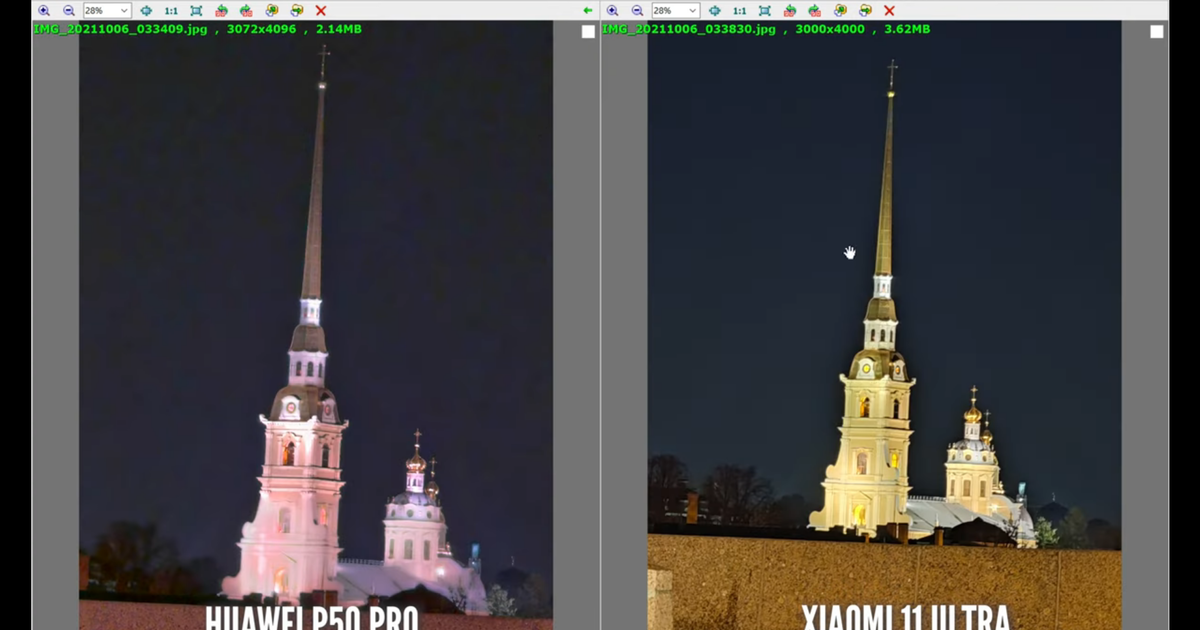Zoom out on the right pane image

point(637,10)
